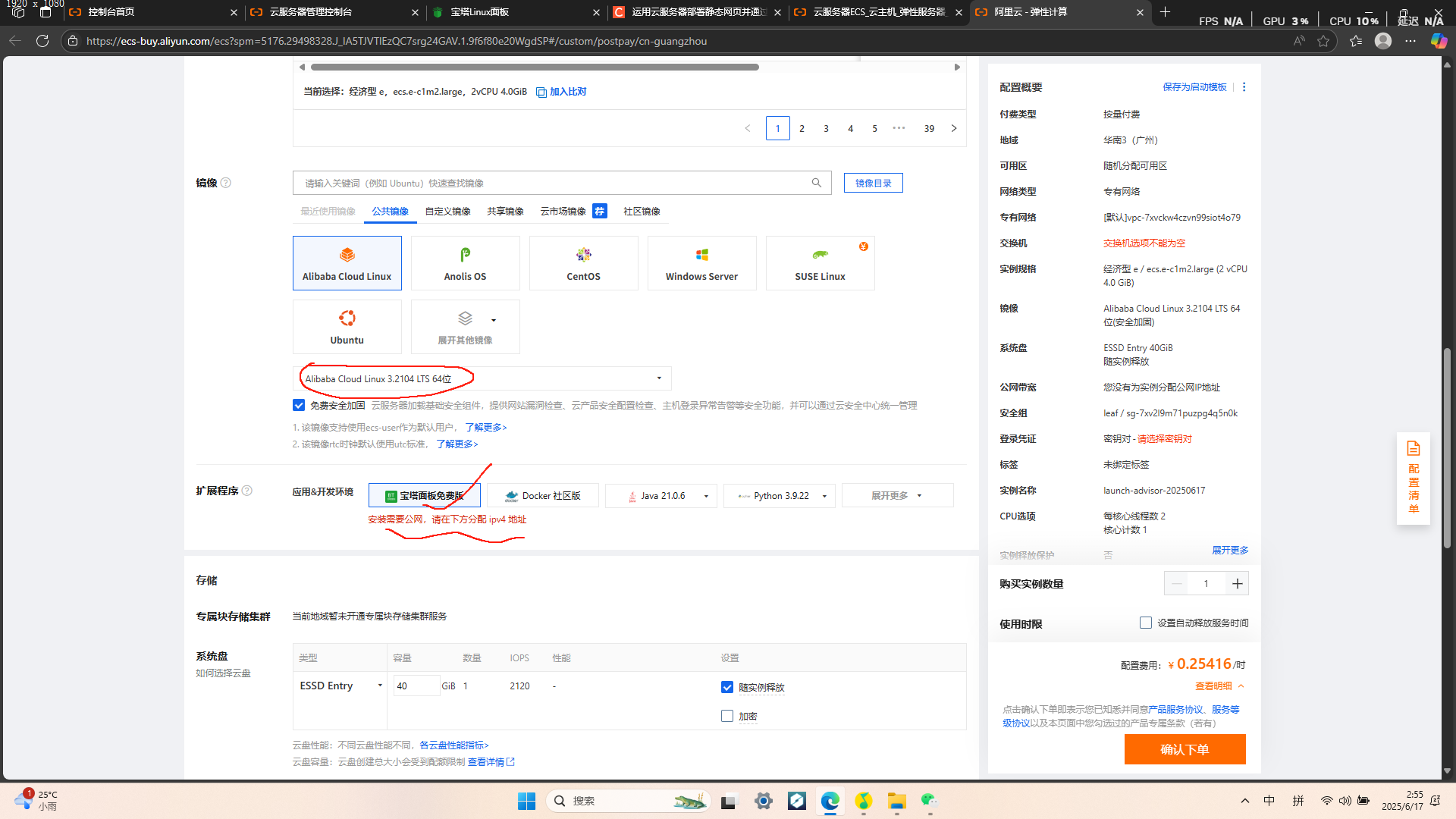The width and height of the screenshot is (1456, 819).
Task: Click 确认下单 button
Action: 1185,749
